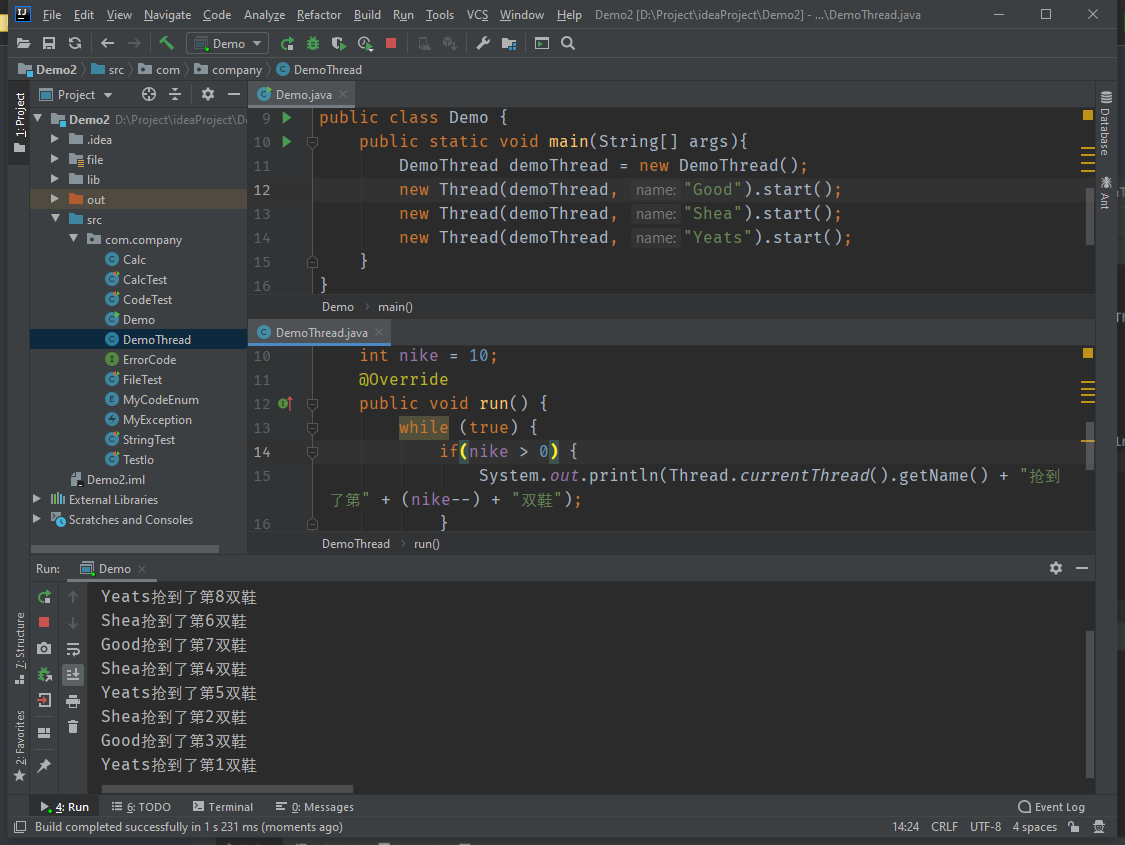
Task: Locate current file crosshair icon
Action: click(149, 94)
